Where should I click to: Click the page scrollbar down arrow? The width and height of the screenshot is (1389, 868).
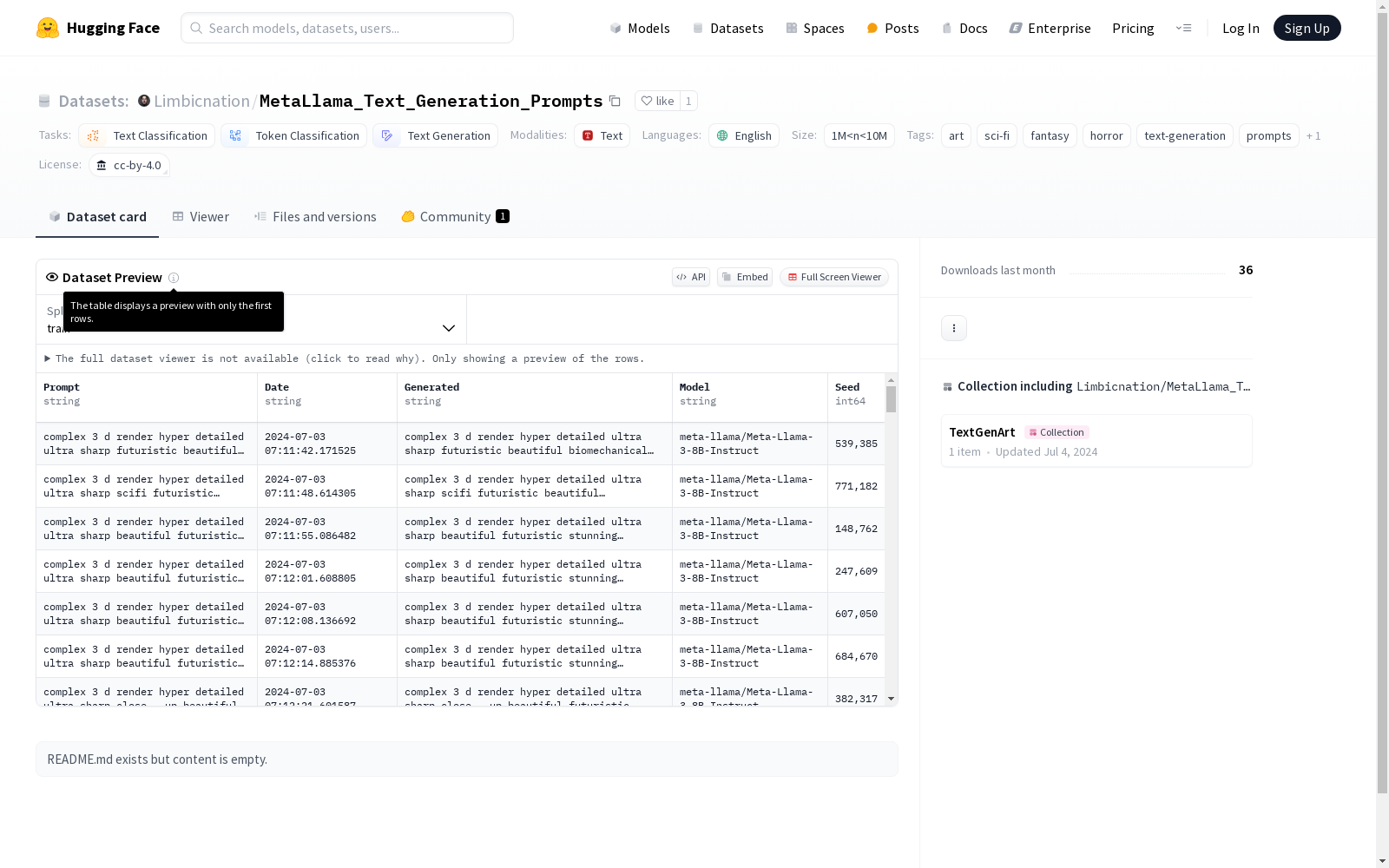pyautogui.click(x=1382, y=860)
